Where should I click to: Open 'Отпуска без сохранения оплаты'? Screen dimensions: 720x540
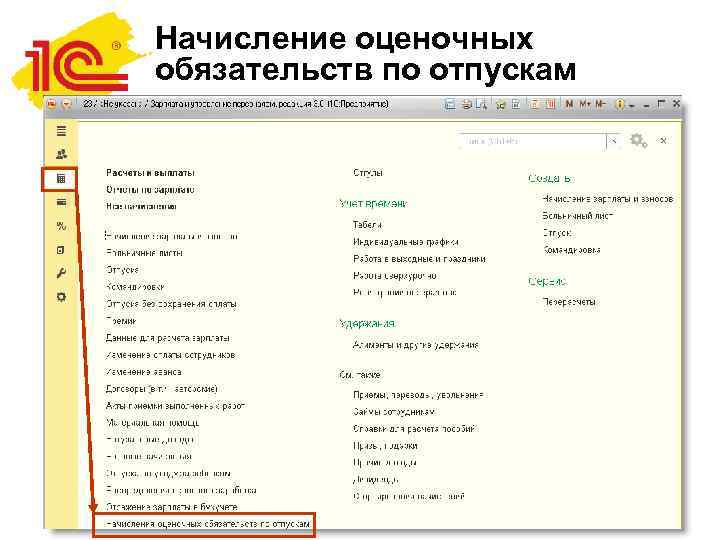[171, 304]
